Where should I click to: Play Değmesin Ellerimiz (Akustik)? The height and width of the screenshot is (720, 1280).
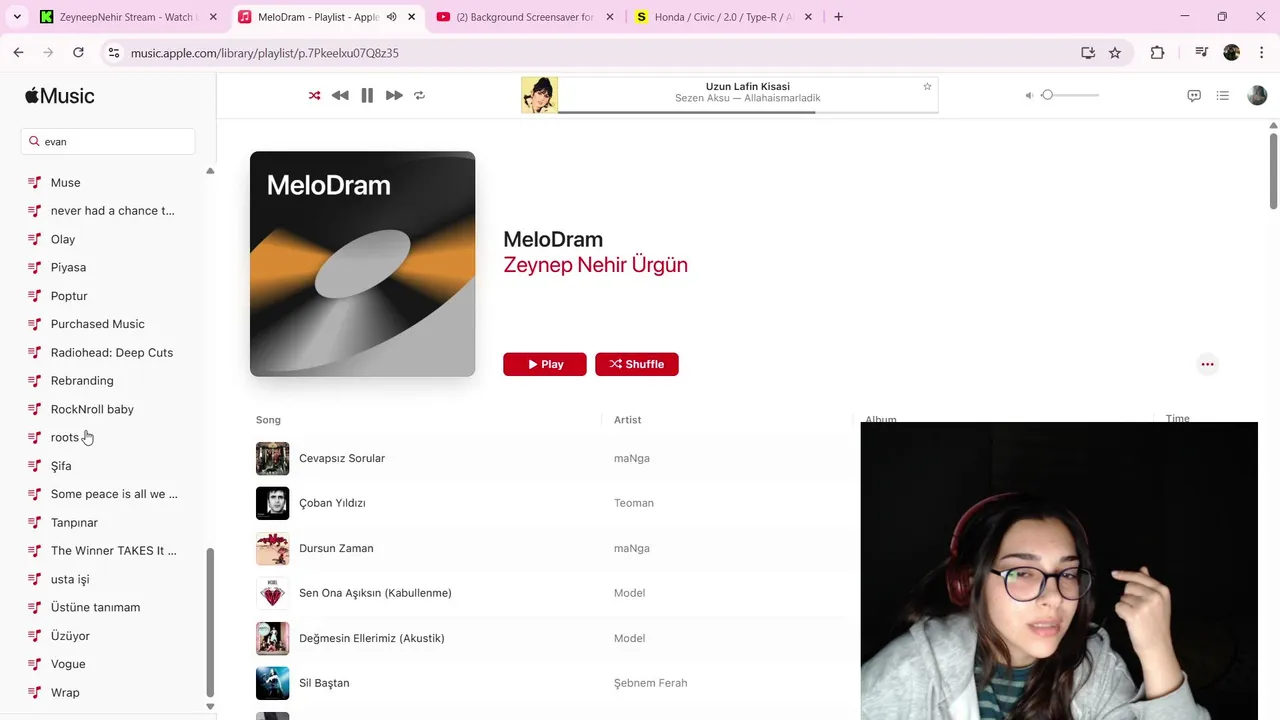[x=372, y=638]
